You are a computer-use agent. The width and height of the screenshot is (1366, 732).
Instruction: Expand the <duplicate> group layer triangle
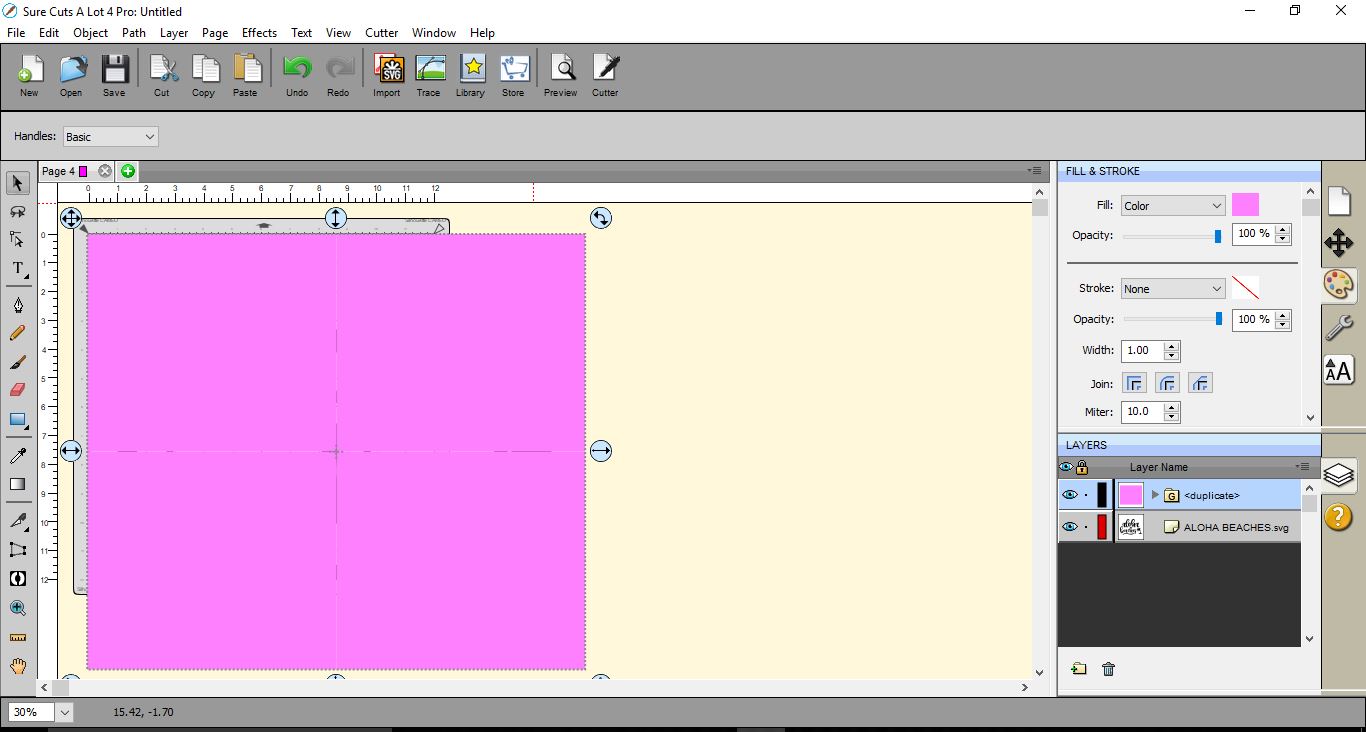point(1155,495)
